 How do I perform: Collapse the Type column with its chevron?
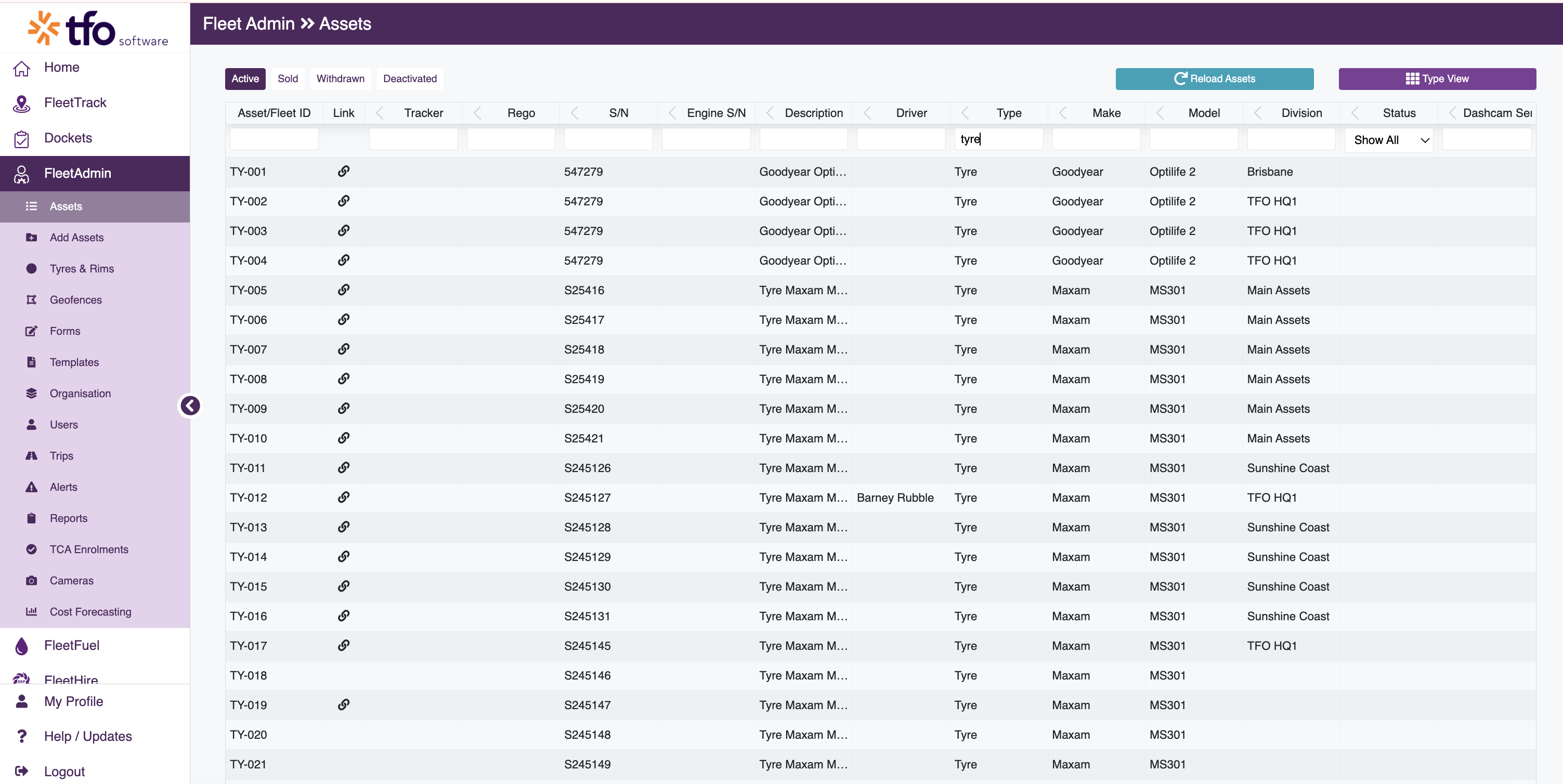click(965, 113)
